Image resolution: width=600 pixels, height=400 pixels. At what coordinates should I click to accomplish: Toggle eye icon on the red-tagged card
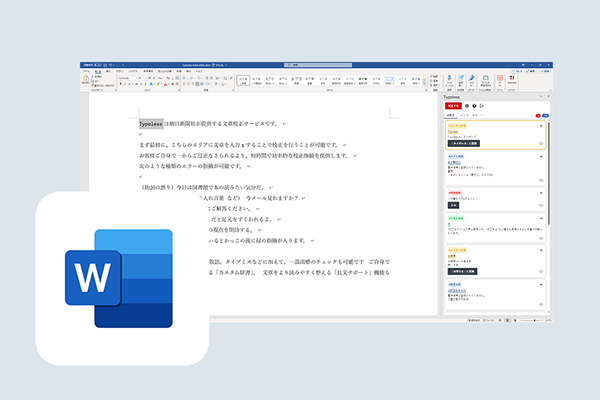pos(541,205)
